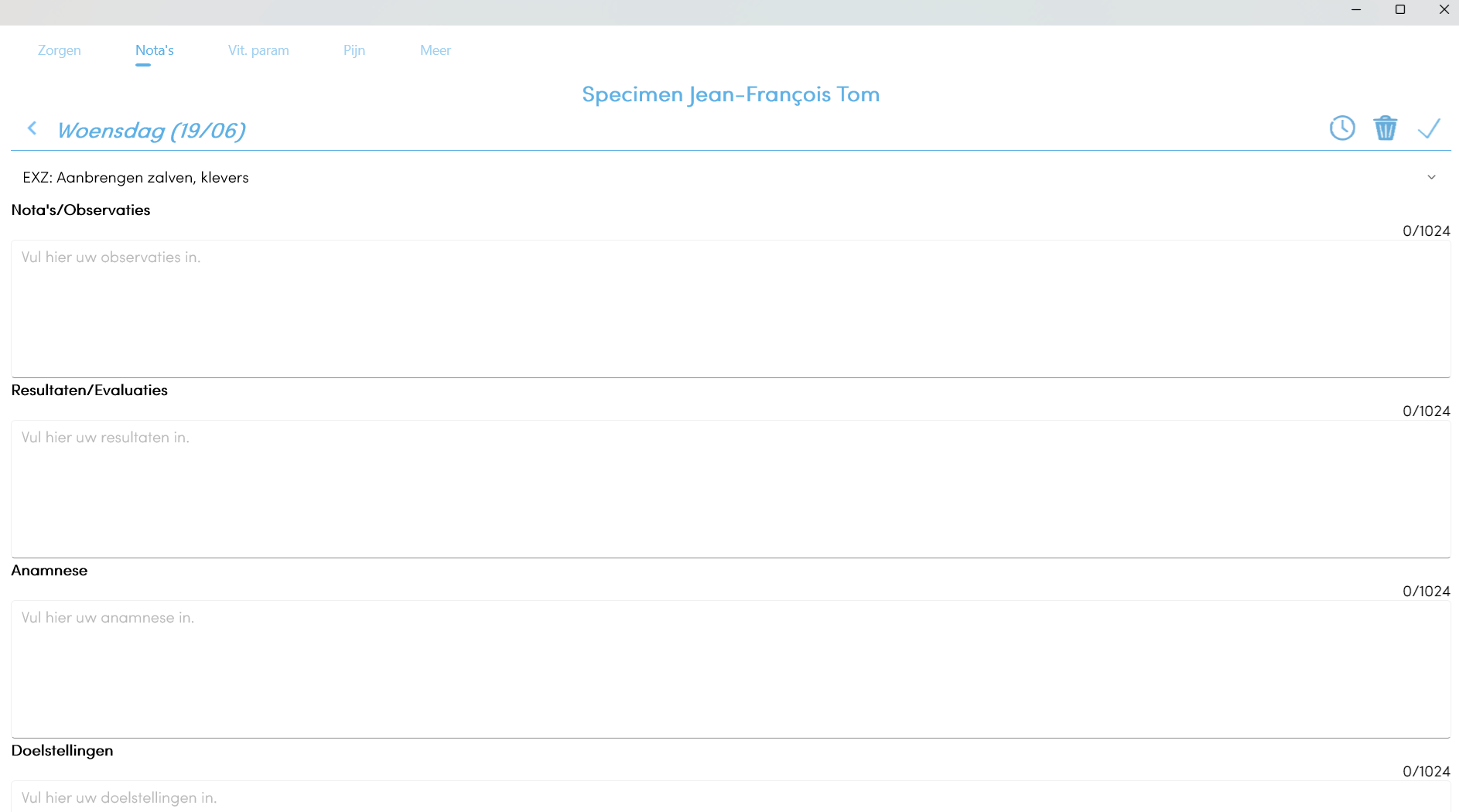1459x812 pixels.
Task: Select the Nota's tab
Action: click(x=154, y=49)
